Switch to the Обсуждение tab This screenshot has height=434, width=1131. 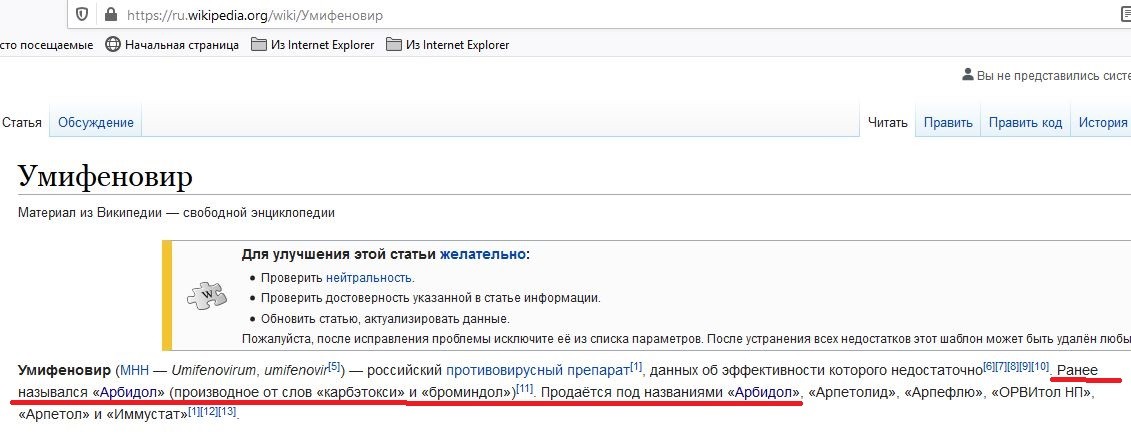[96, 123]
